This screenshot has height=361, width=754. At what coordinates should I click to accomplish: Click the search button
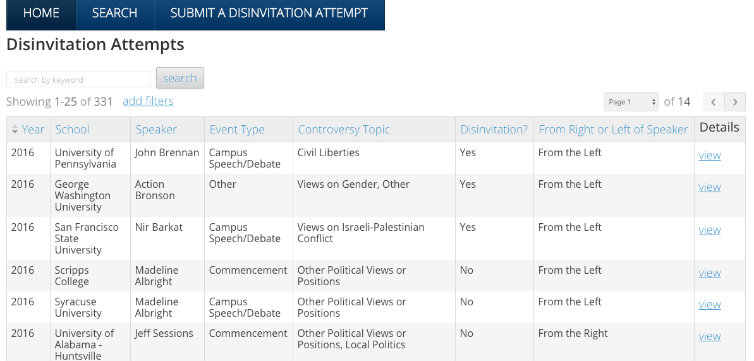180,78
